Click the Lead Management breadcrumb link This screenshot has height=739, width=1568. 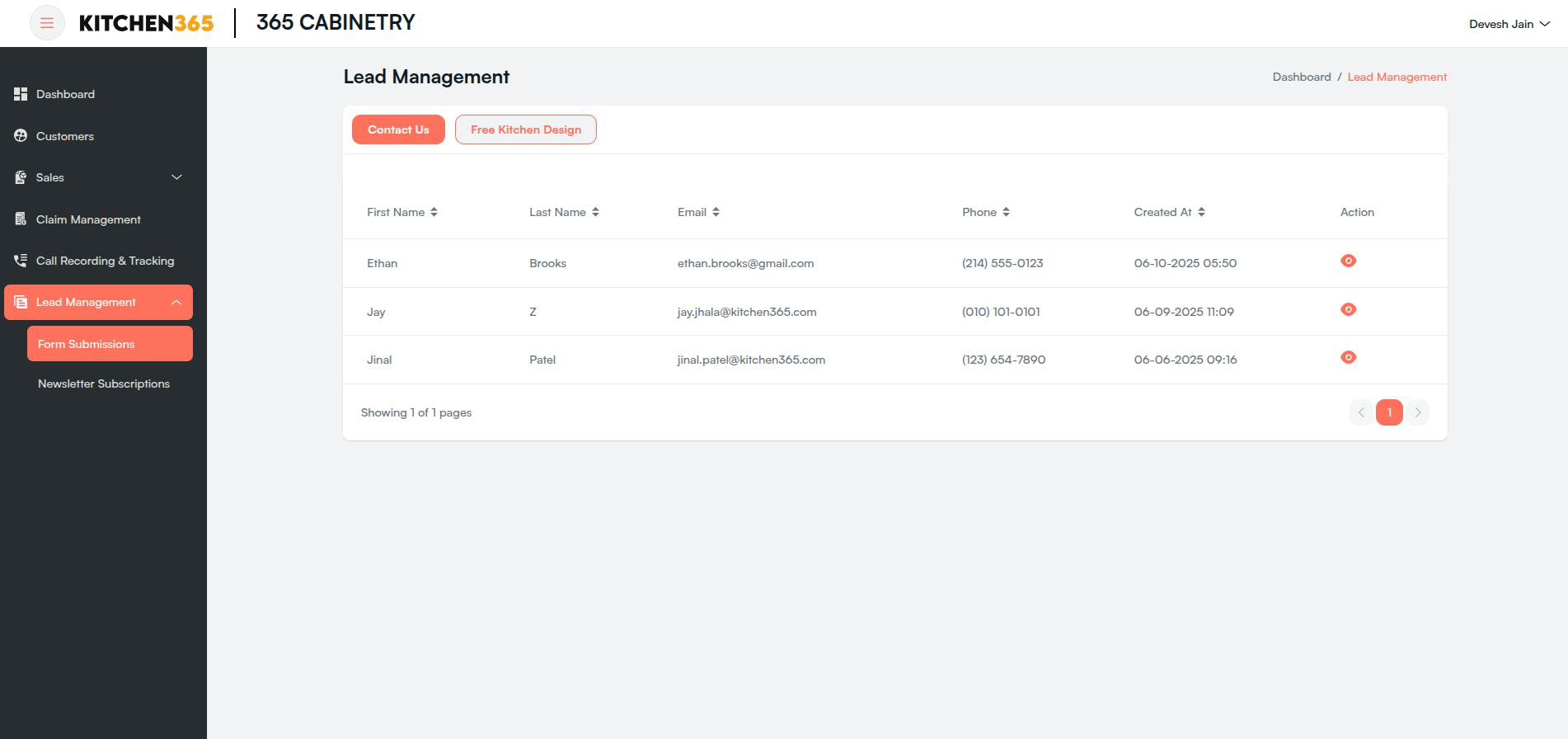(1397, 77)
